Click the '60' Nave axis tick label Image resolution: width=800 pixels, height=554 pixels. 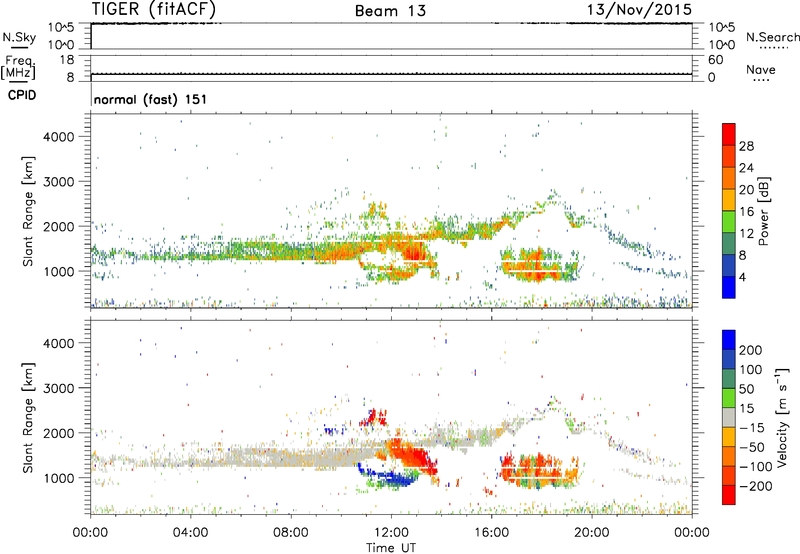[715, 60]
